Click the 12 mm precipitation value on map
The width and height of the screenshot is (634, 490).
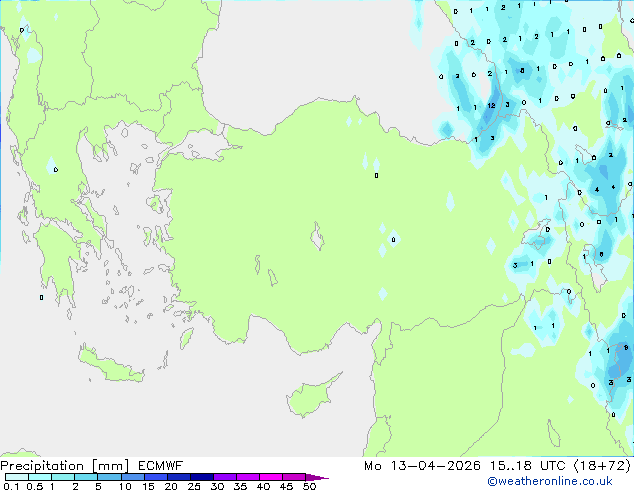[x=491, y=106]
